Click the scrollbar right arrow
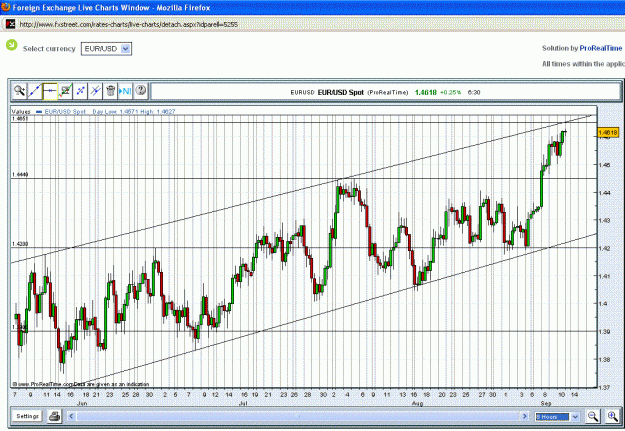This screenshot has height=431, width=625. 525,416
